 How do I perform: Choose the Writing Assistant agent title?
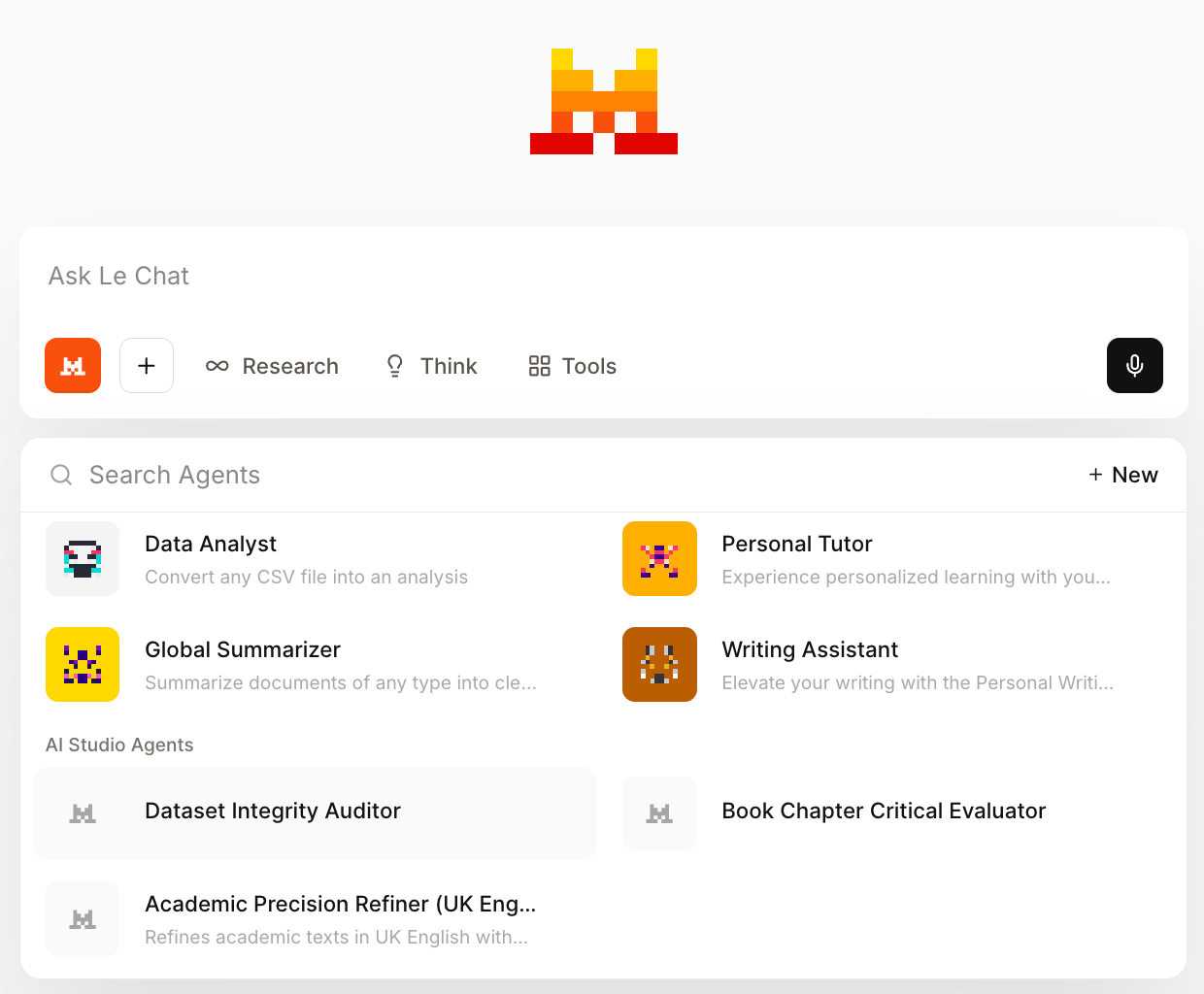click(x=810, y=649)
